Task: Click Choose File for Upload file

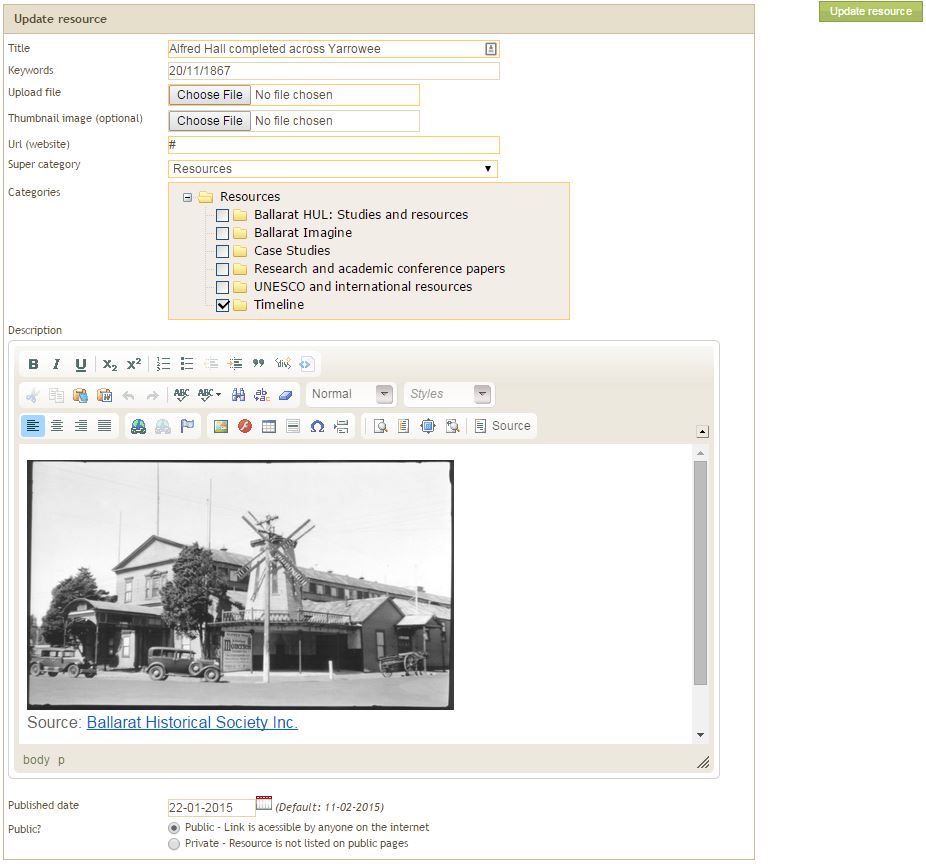Action: (210, 95)
